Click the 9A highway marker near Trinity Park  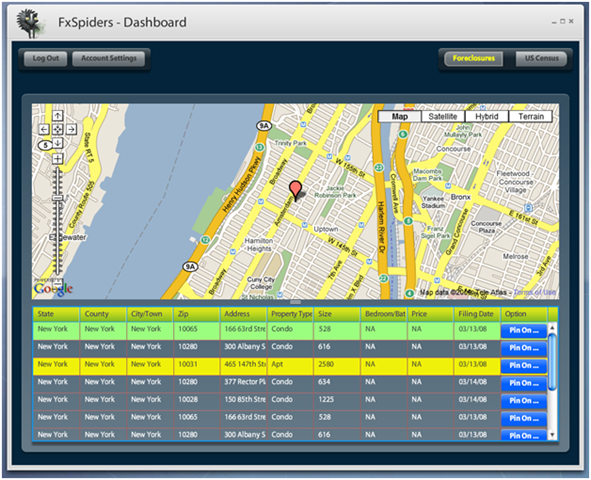click(263, 126)
